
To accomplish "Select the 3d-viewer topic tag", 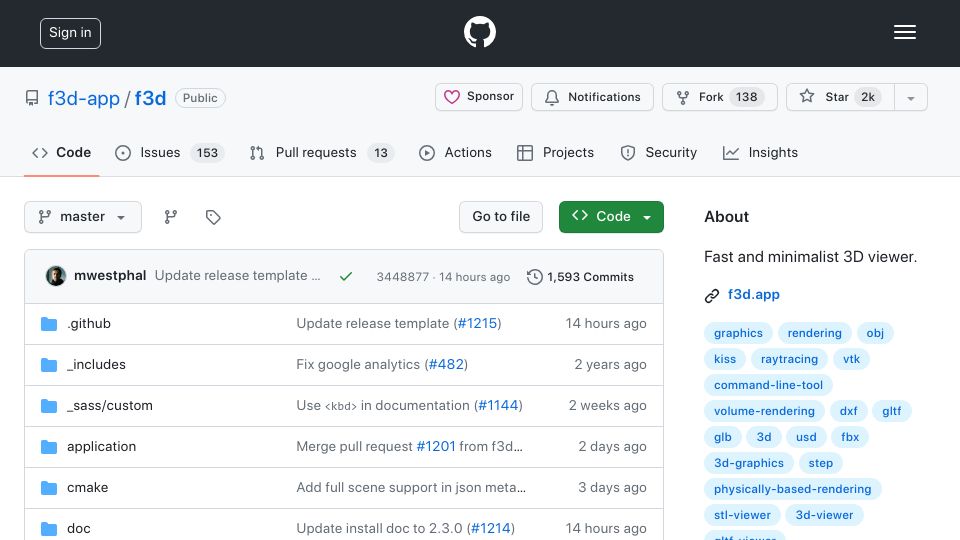I will point(824,515).
